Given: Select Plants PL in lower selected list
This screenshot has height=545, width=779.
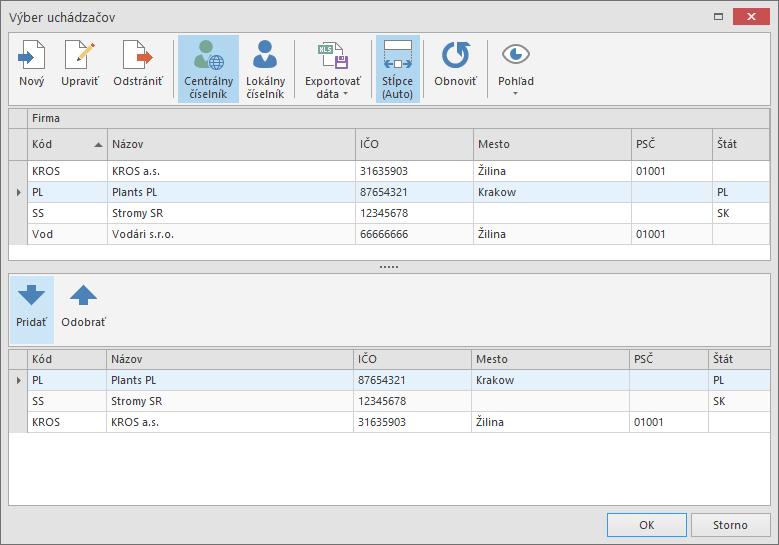Looking at the screenshot, I should pyautogui.click(x=398, y=380).
